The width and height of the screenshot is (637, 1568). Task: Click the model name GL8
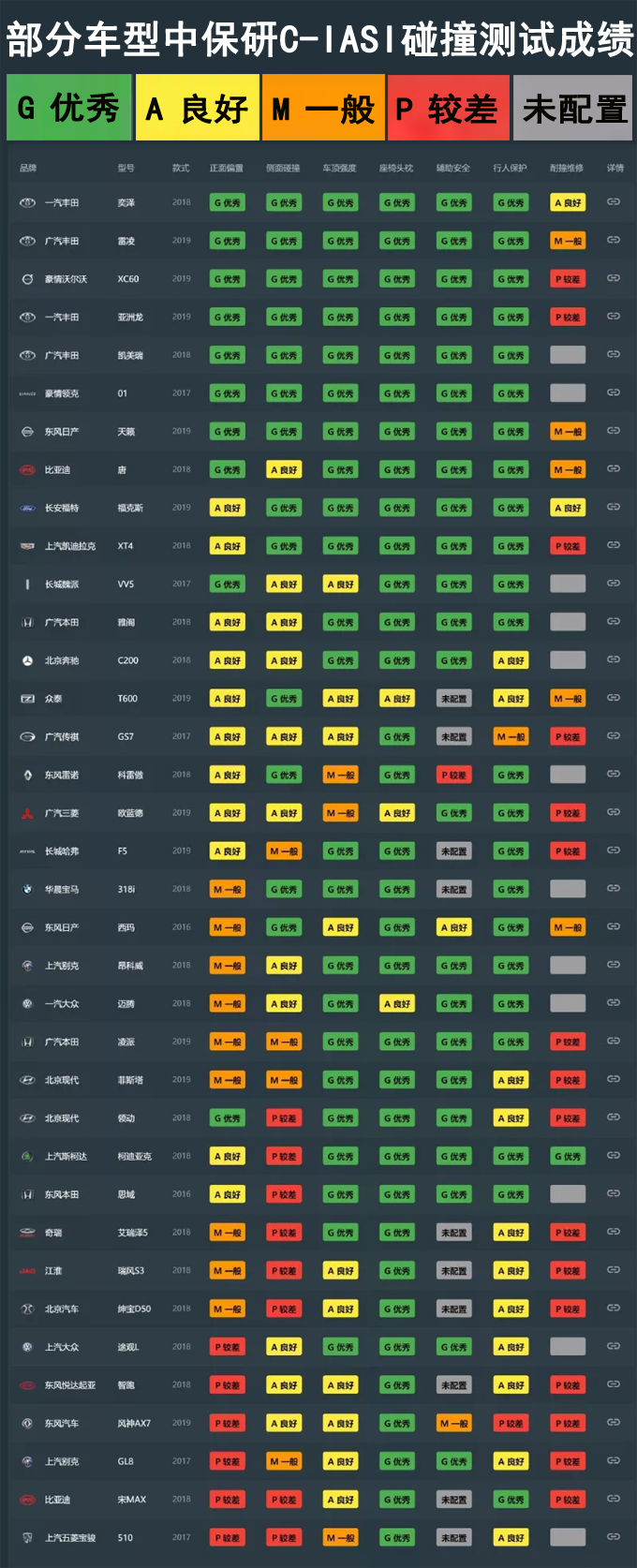coord(126,1461)
